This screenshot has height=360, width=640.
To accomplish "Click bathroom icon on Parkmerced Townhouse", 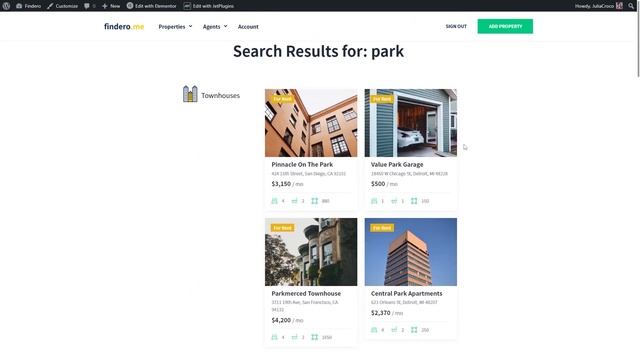I will [x=295, y=337].
